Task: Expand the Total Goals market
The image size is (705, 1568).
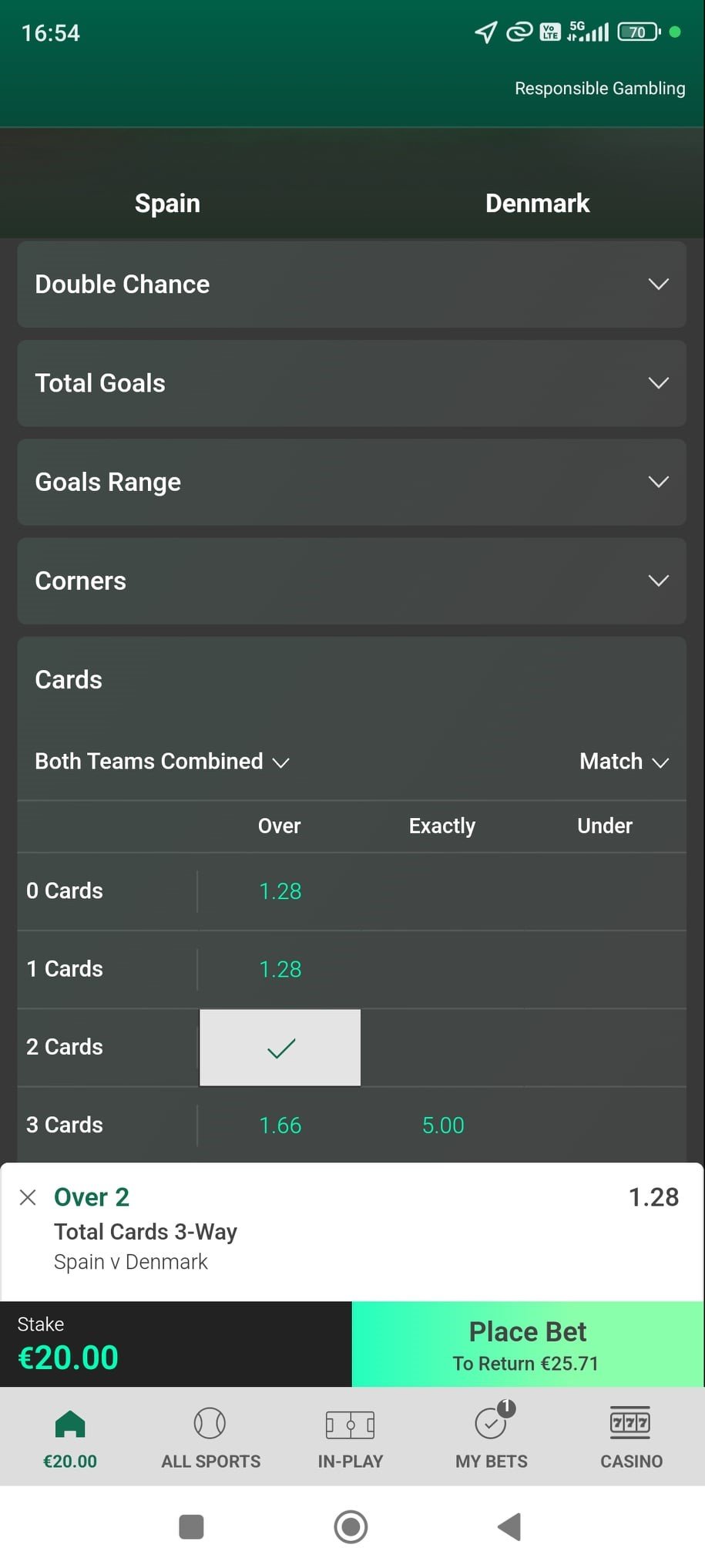Action: point(352,383)
